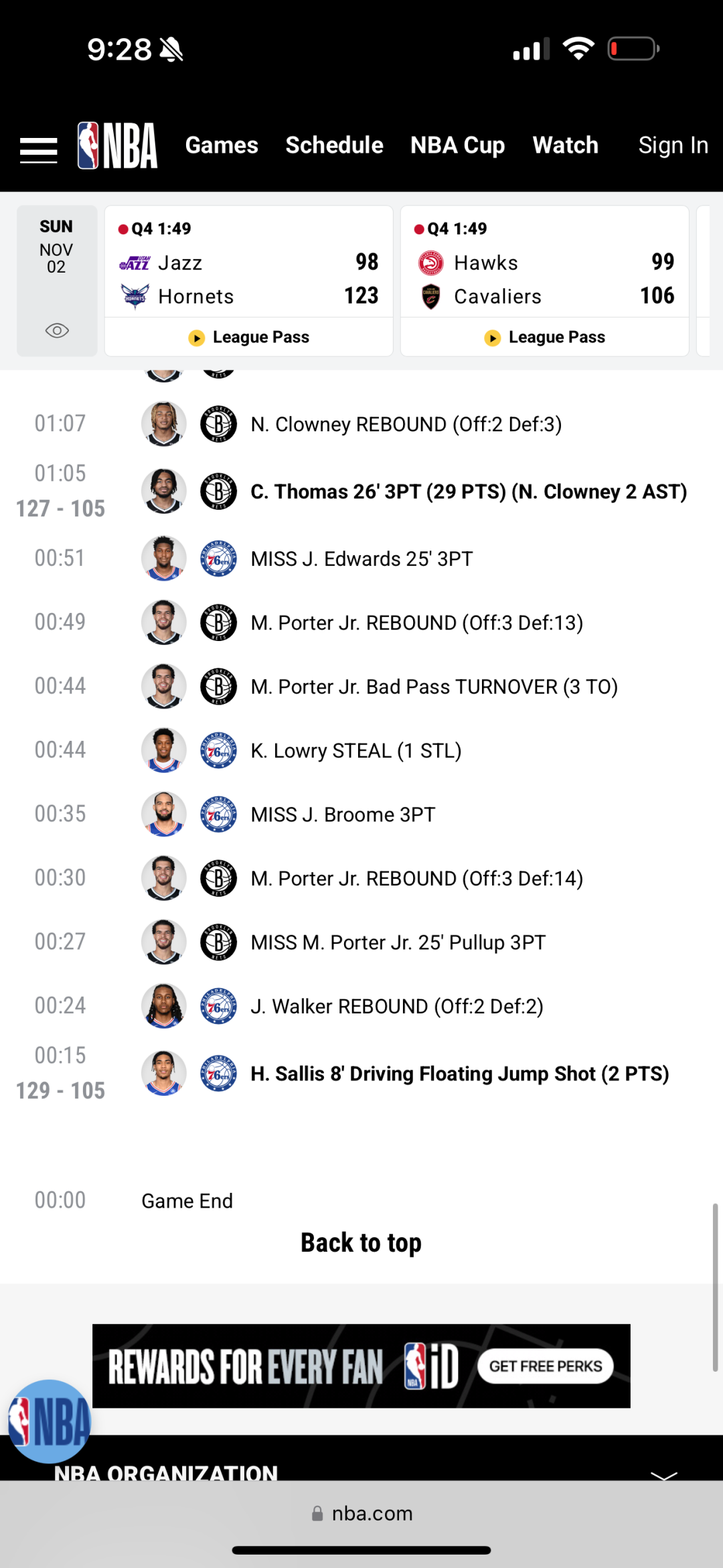Tap the floating NBA app badge
Image resolution: width=723 pixels, height=1568 pixels.
pos(49,1421)
